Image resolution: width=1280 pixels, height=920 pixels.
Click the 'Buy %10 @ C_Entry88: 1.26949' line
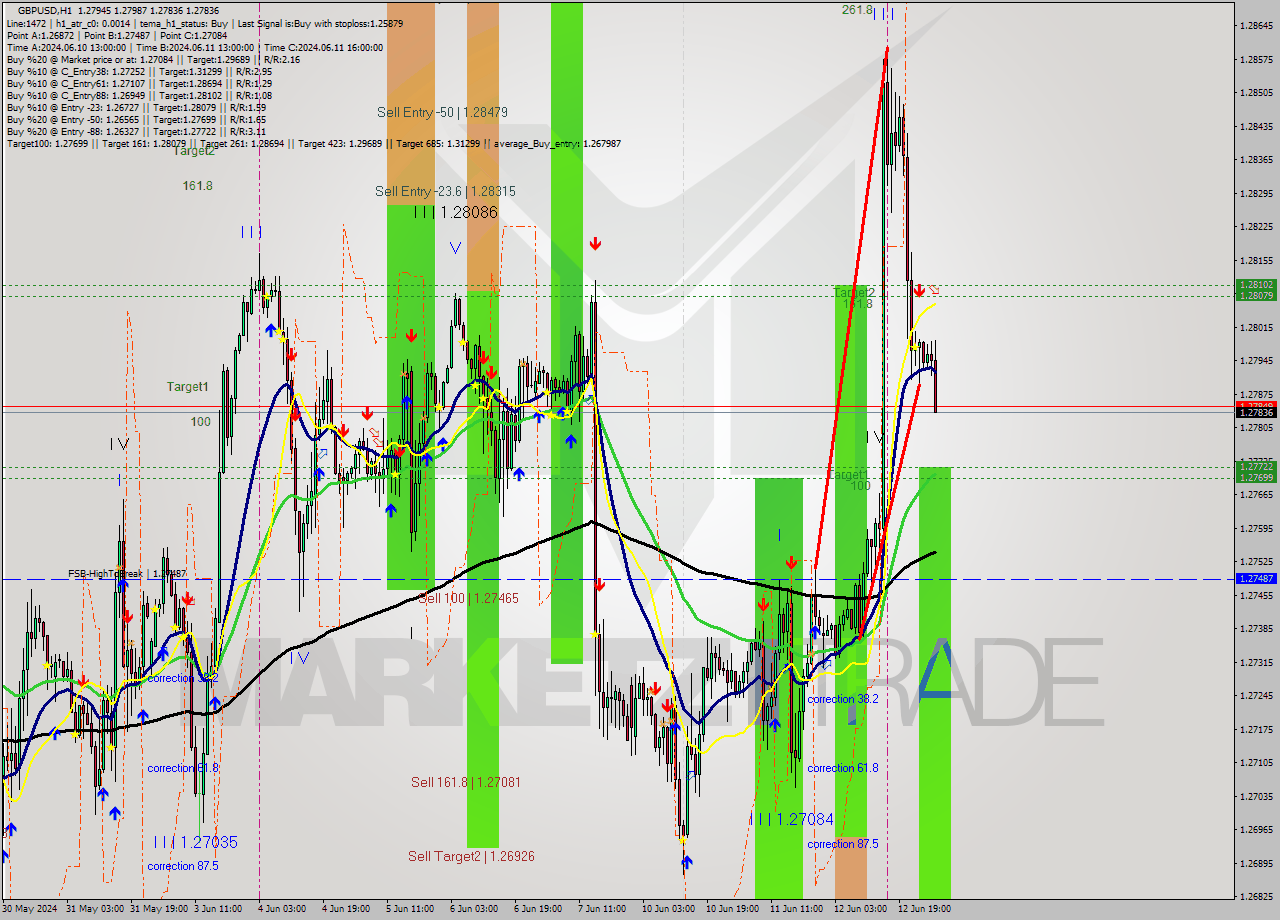tap(139, 95)
